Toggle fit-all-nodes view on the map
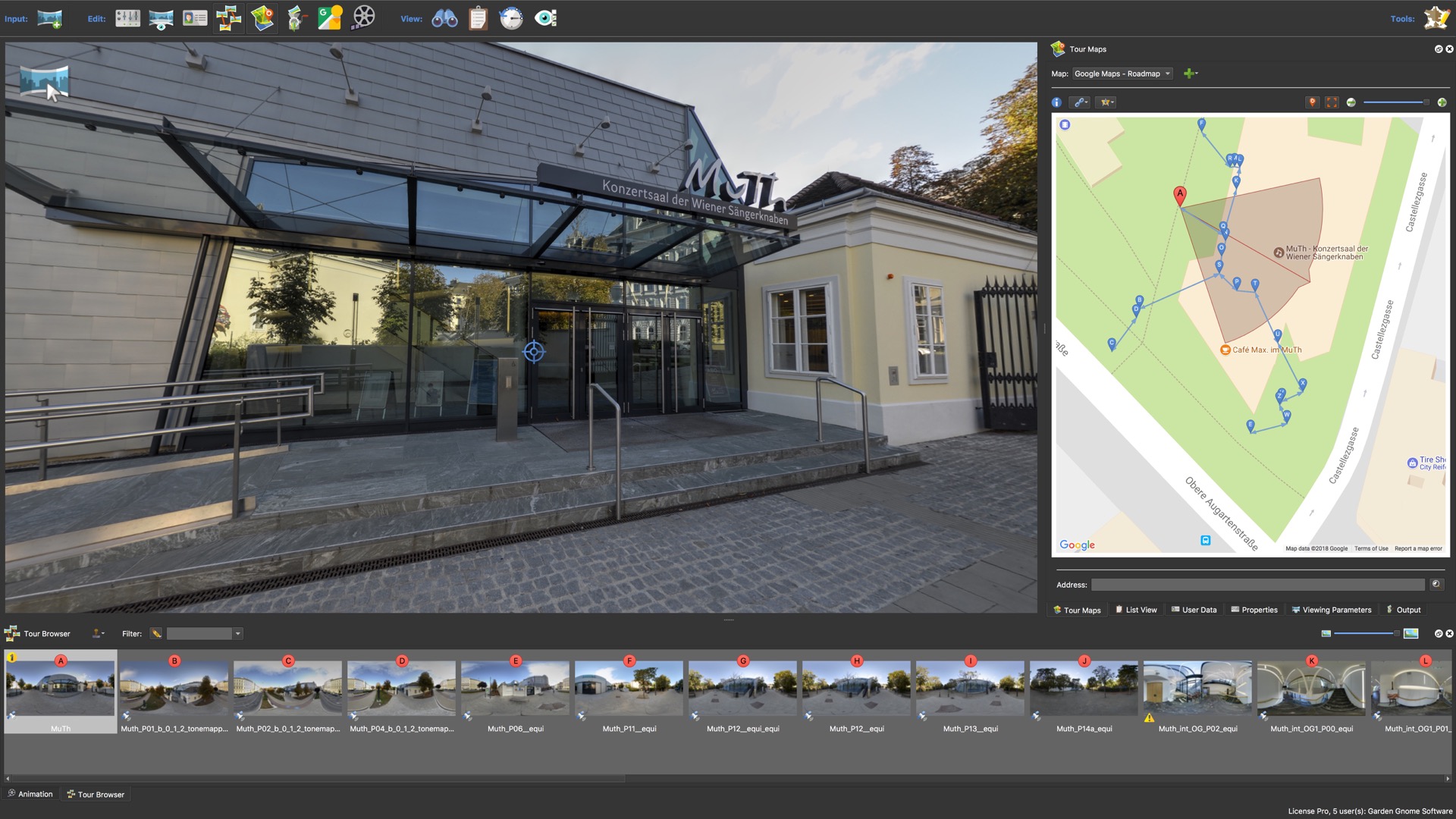The image size is (1456, 819). point(1332,102)
